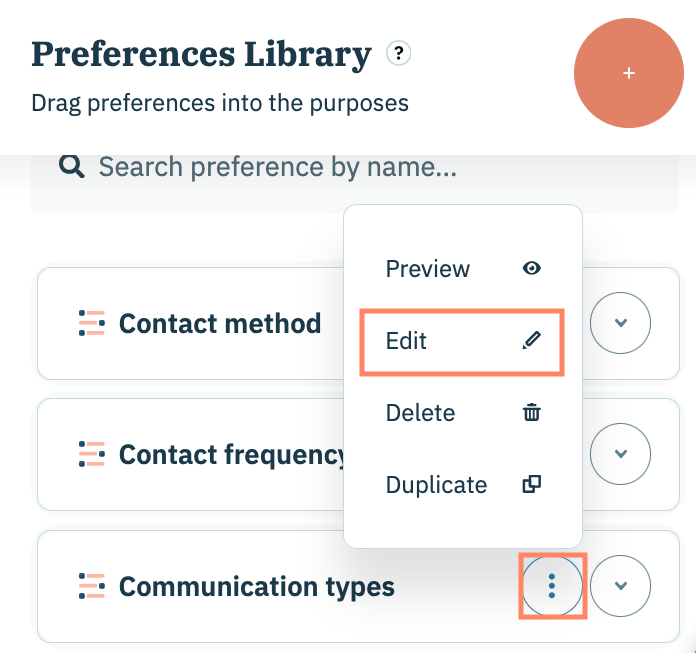696x653 pixels.
Task: Click the pencil icon beside Edit
Action: [x=532, y=341]
